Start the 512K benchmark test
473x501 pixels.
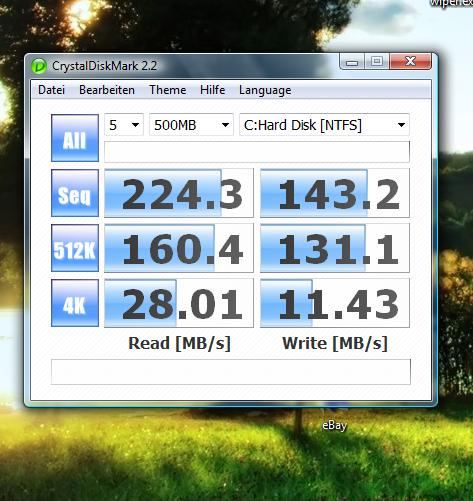pos(75,248)
